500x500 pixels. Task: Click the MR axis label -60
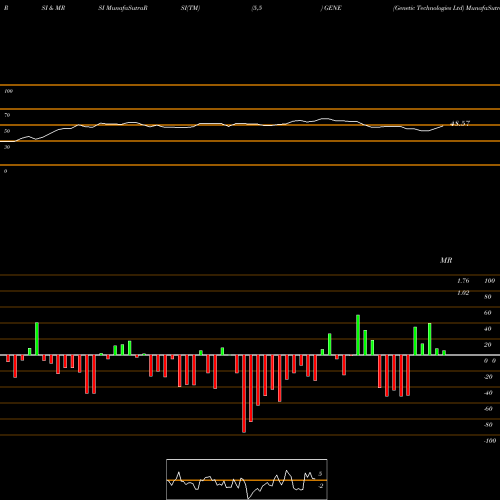tap(488, 409)
